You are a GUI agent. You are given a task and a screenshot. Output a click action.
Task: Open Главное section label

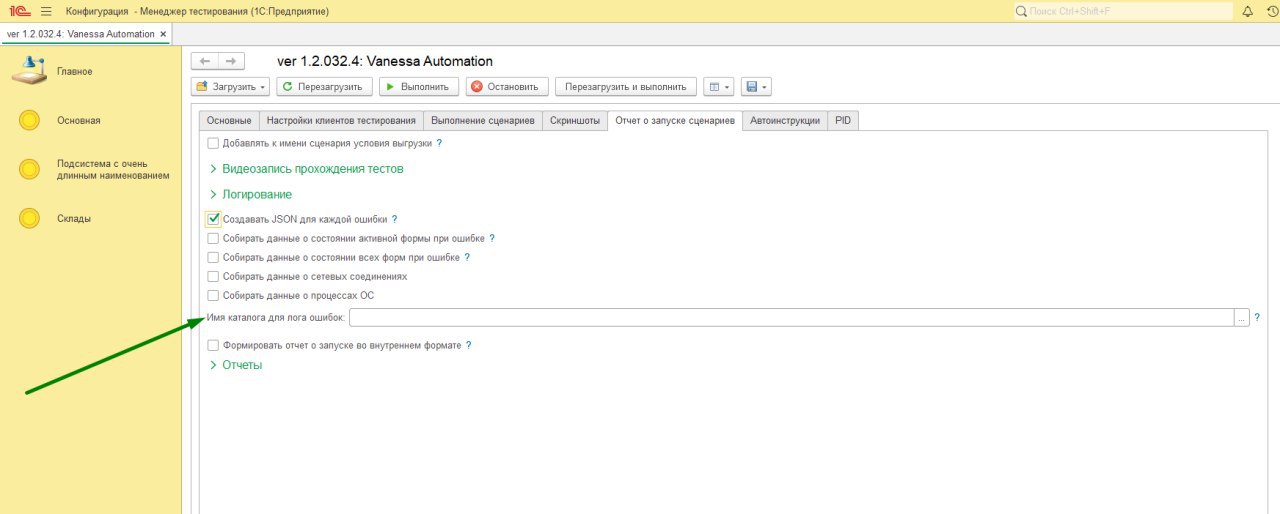tap(75, 71)
